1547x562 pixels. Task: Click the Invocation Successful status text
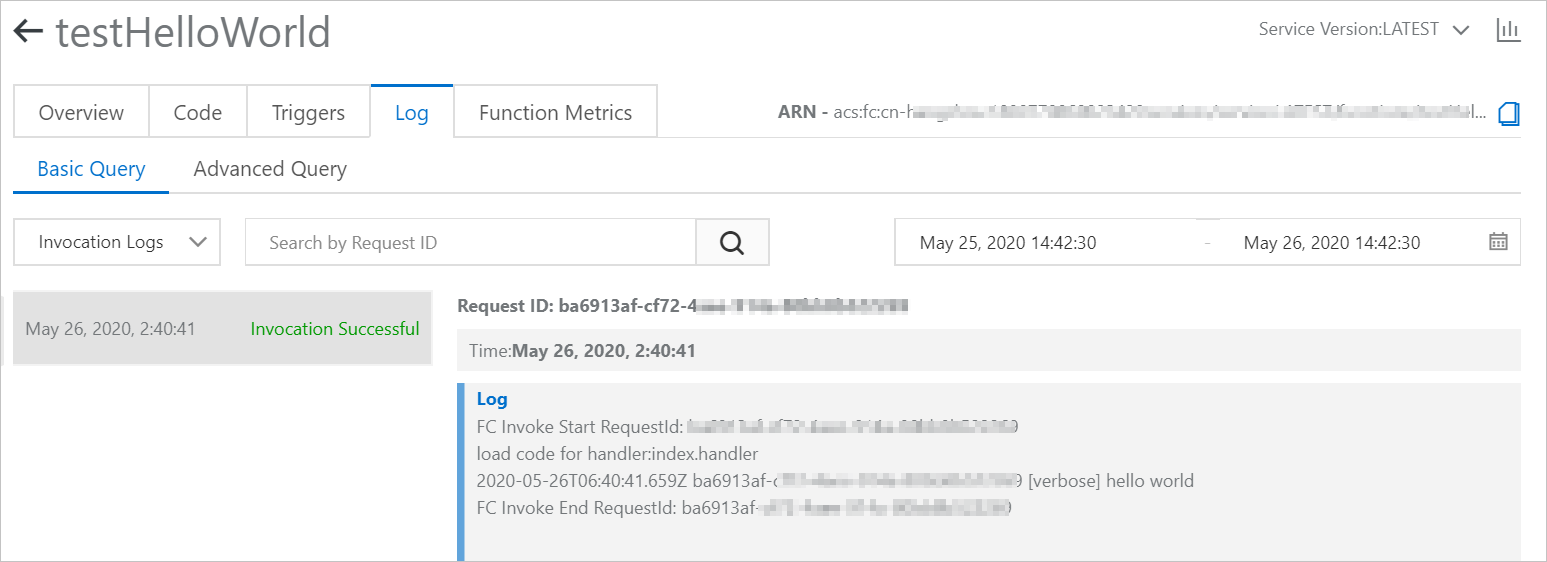[335, 329]
